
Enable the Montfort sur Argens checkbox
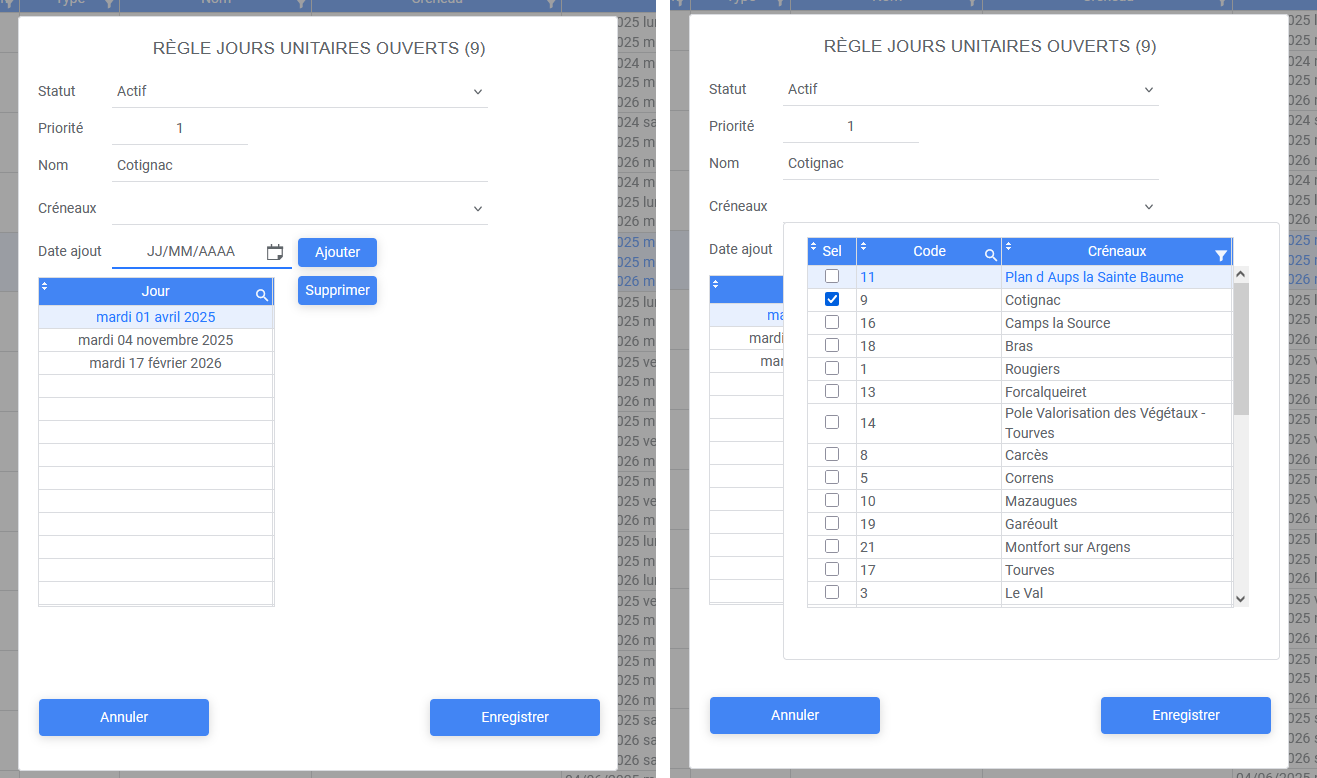click(832, 547)
